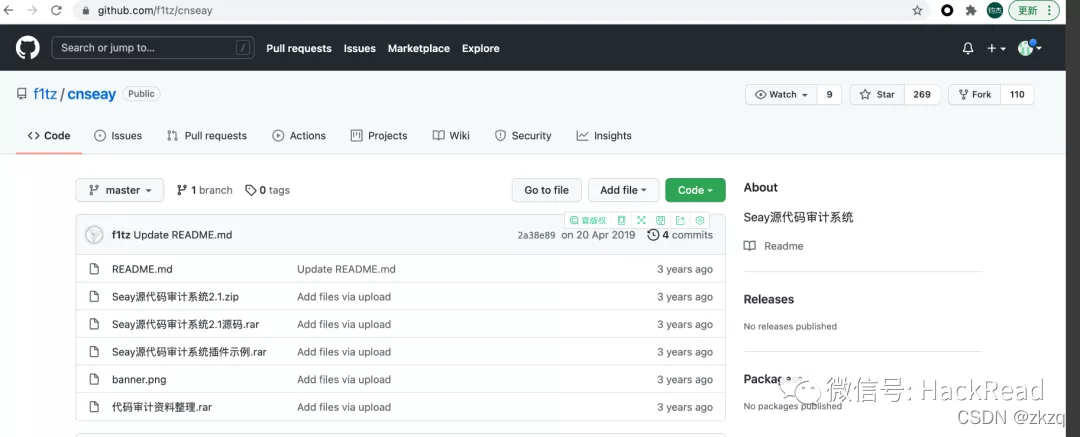1080x437 pixels.
Task: Open the Update README.md commit message
Action: click(183, 235)
